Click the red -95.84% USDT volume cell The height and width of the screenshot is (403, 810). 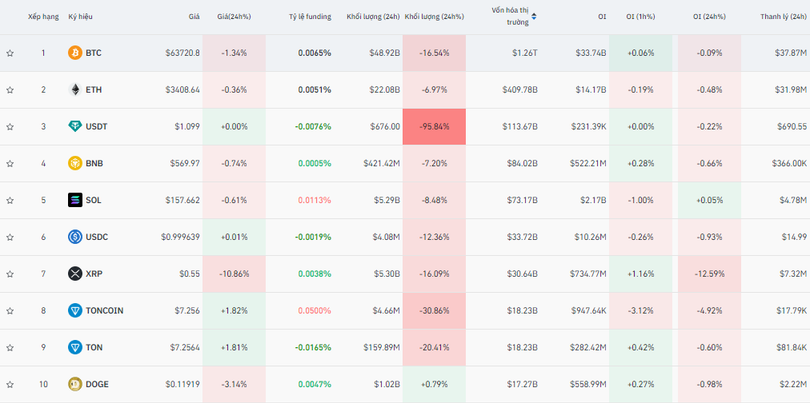(434, 126)
